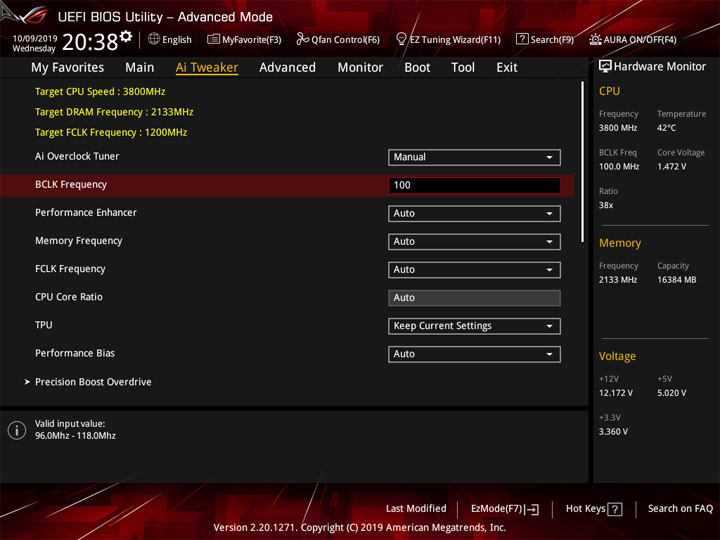Open the Monitor tab
Screen dimensions: 720x540
(x=360, y=68)
